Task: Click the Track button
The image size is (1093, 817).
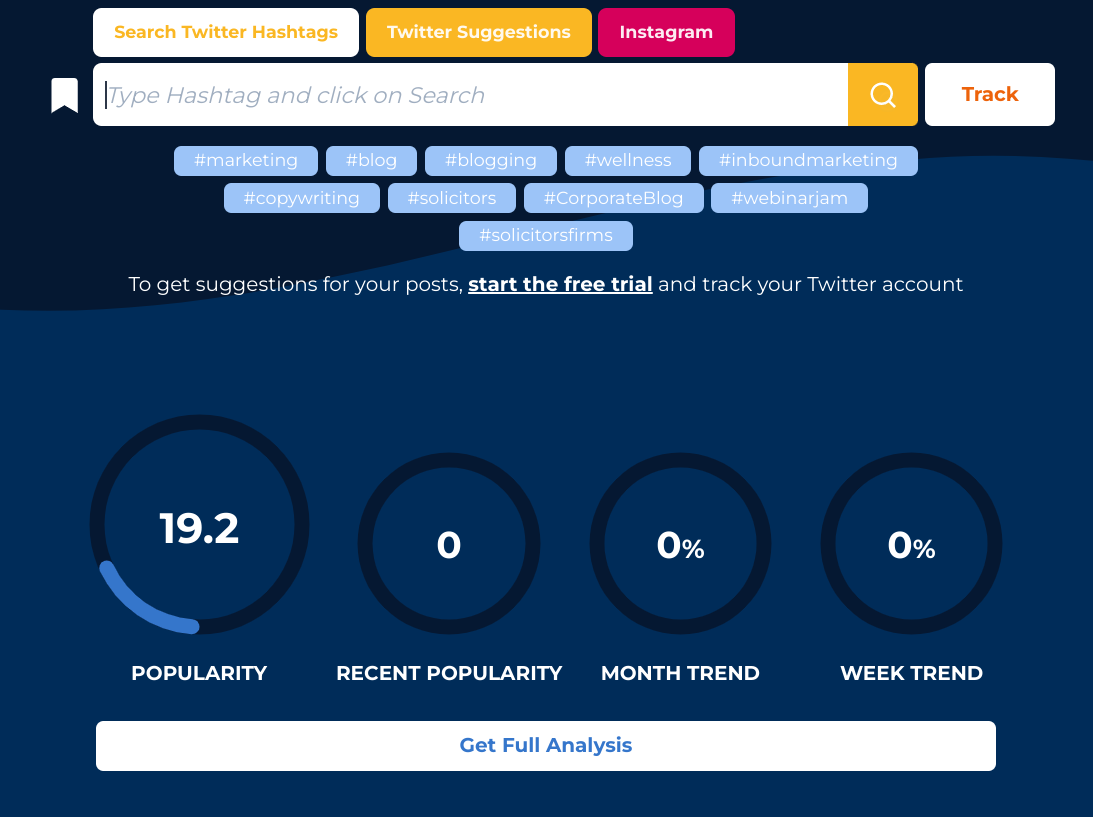Action: click(x=989, y=95)
